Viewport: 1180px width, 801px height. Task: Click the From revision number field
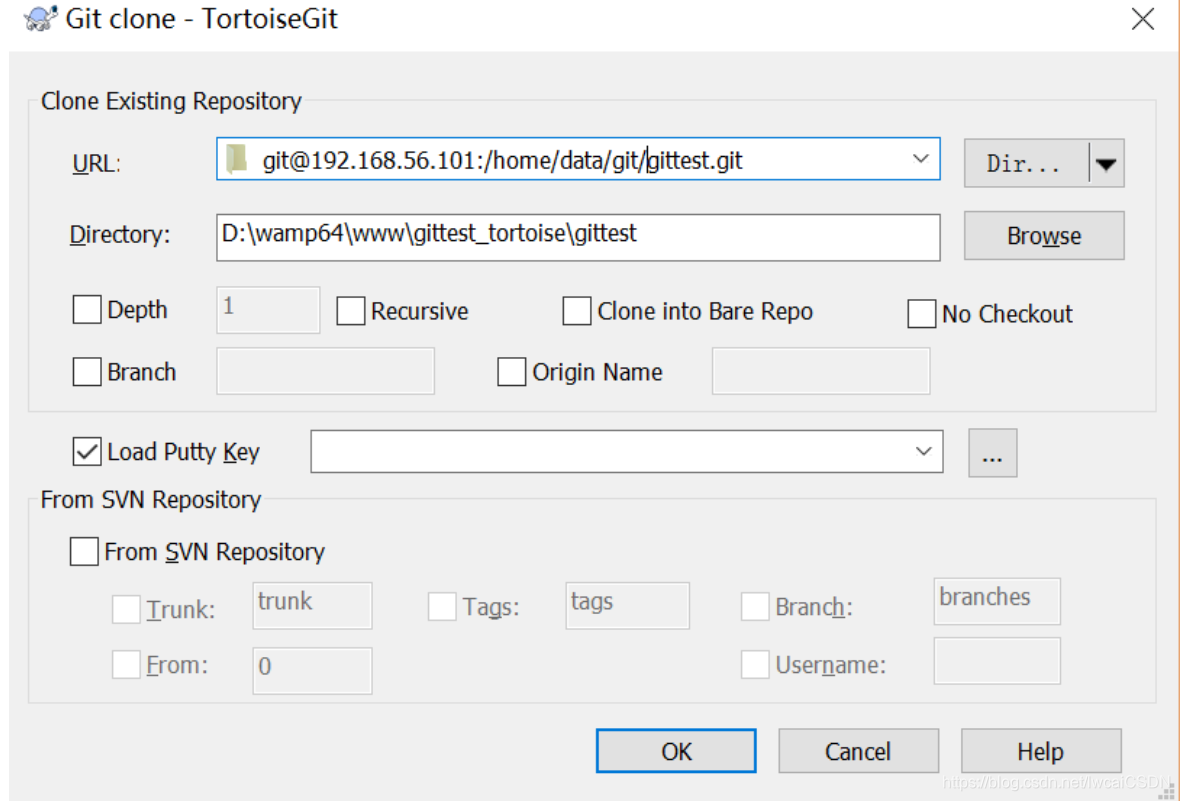click(312, 670)
